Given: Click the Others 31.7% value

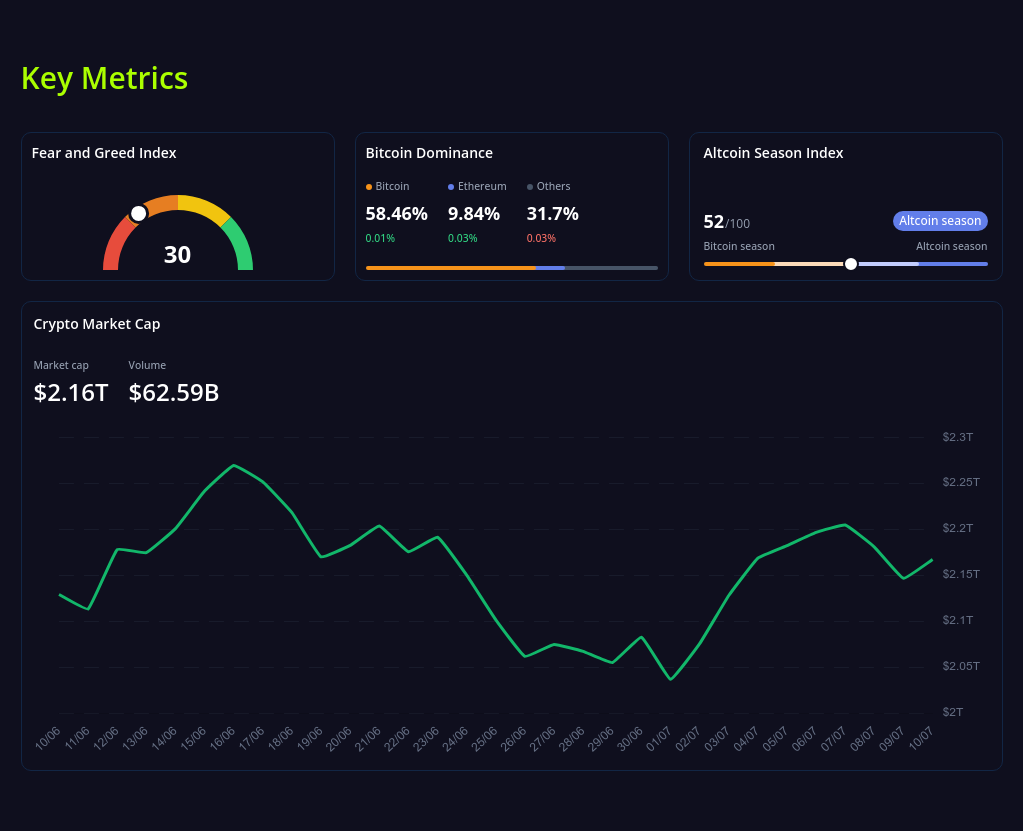Looking at the screenshot, I should tap(553, 213).
